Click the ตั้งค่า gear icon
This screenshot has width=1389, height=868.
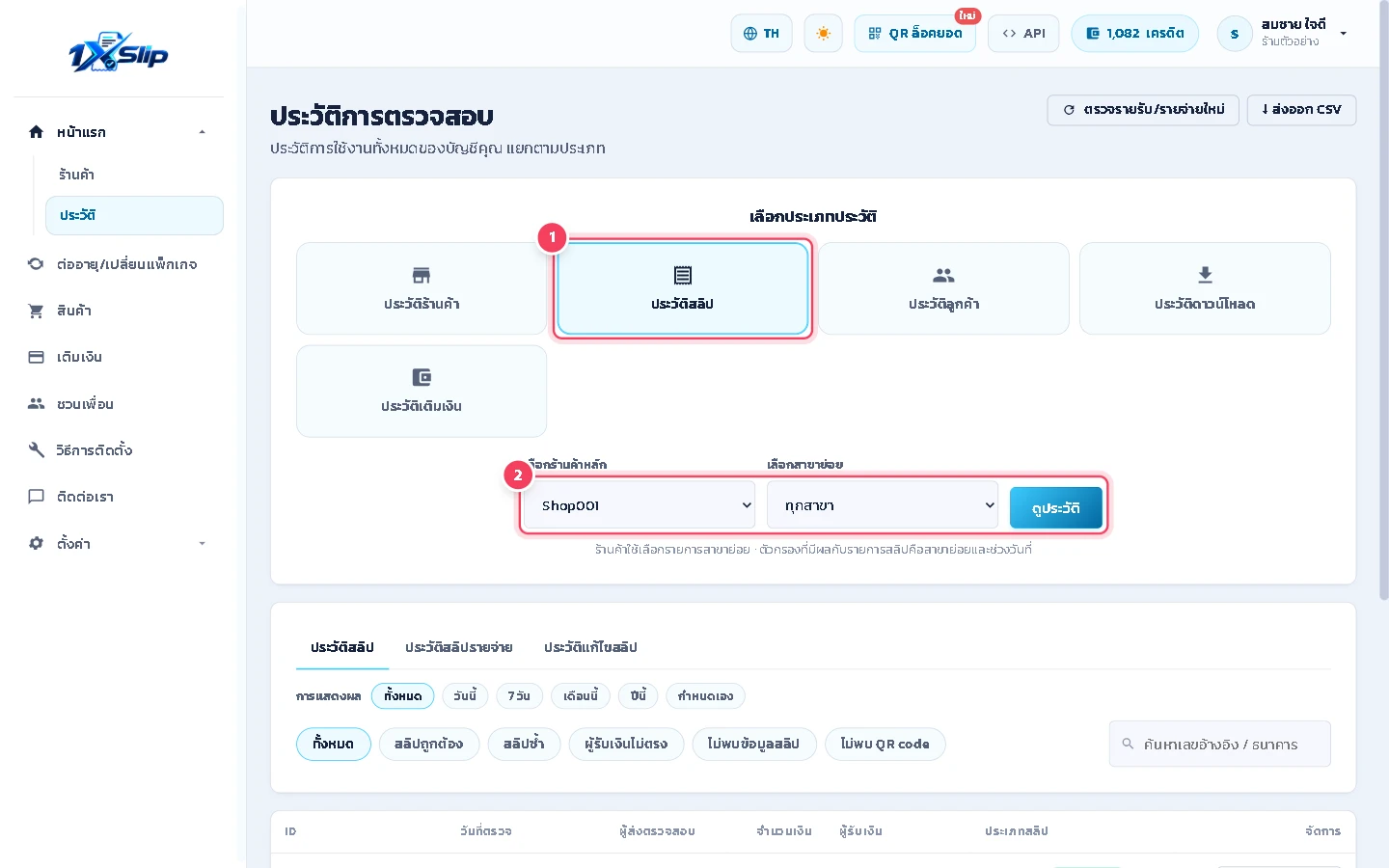(36, 544)
